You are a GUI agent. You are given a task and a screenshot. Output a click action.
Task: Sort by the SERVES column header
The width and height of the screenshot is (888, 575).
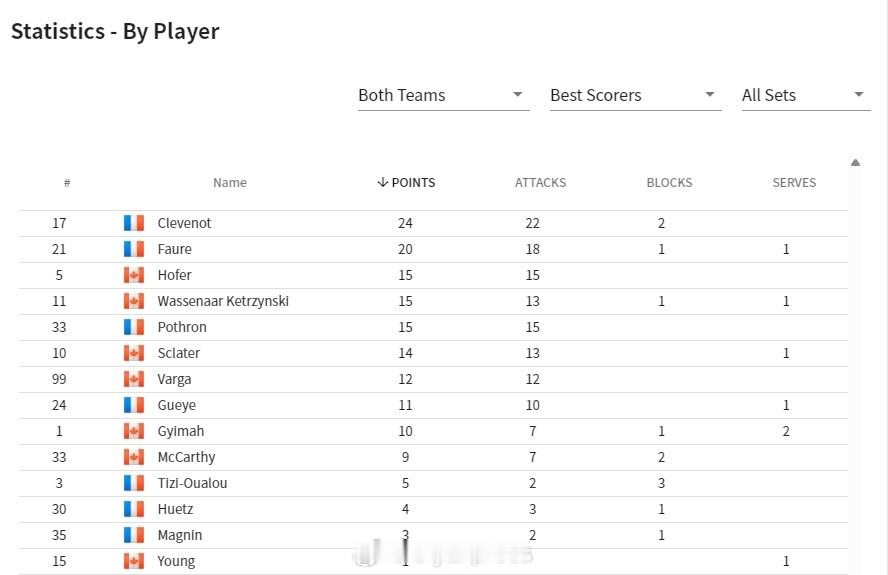[794, 182]
